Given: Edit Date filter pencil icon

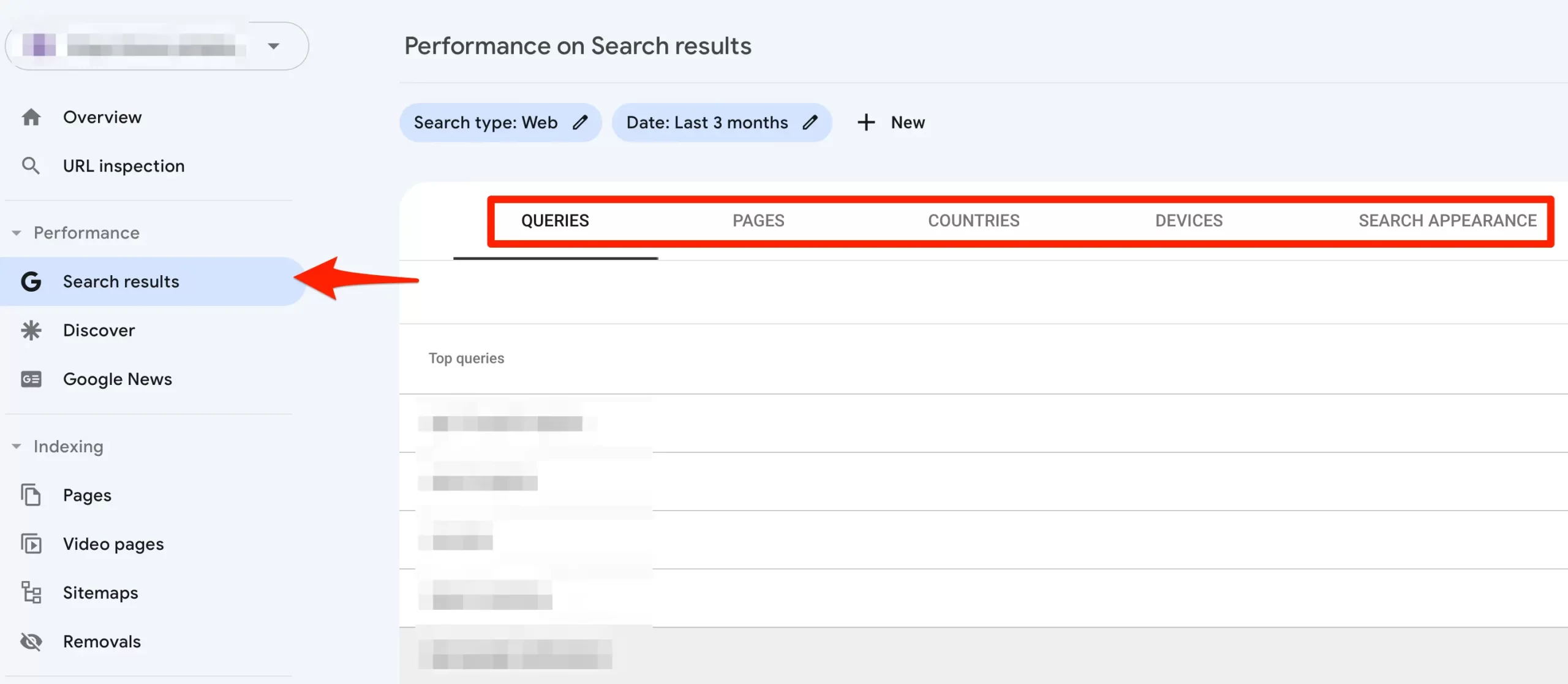Looking at the screenshot, I should (x=810, y=123).
